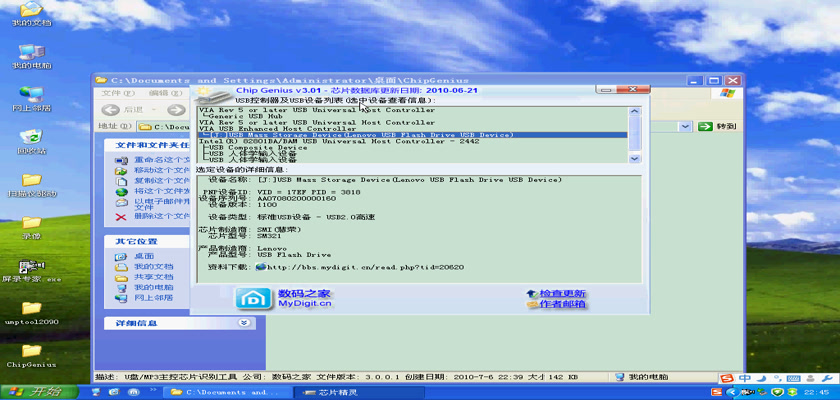Select VIA USB Enhanced Host Controller row
The width and height of the screenshot is (840, 400).
278,129
